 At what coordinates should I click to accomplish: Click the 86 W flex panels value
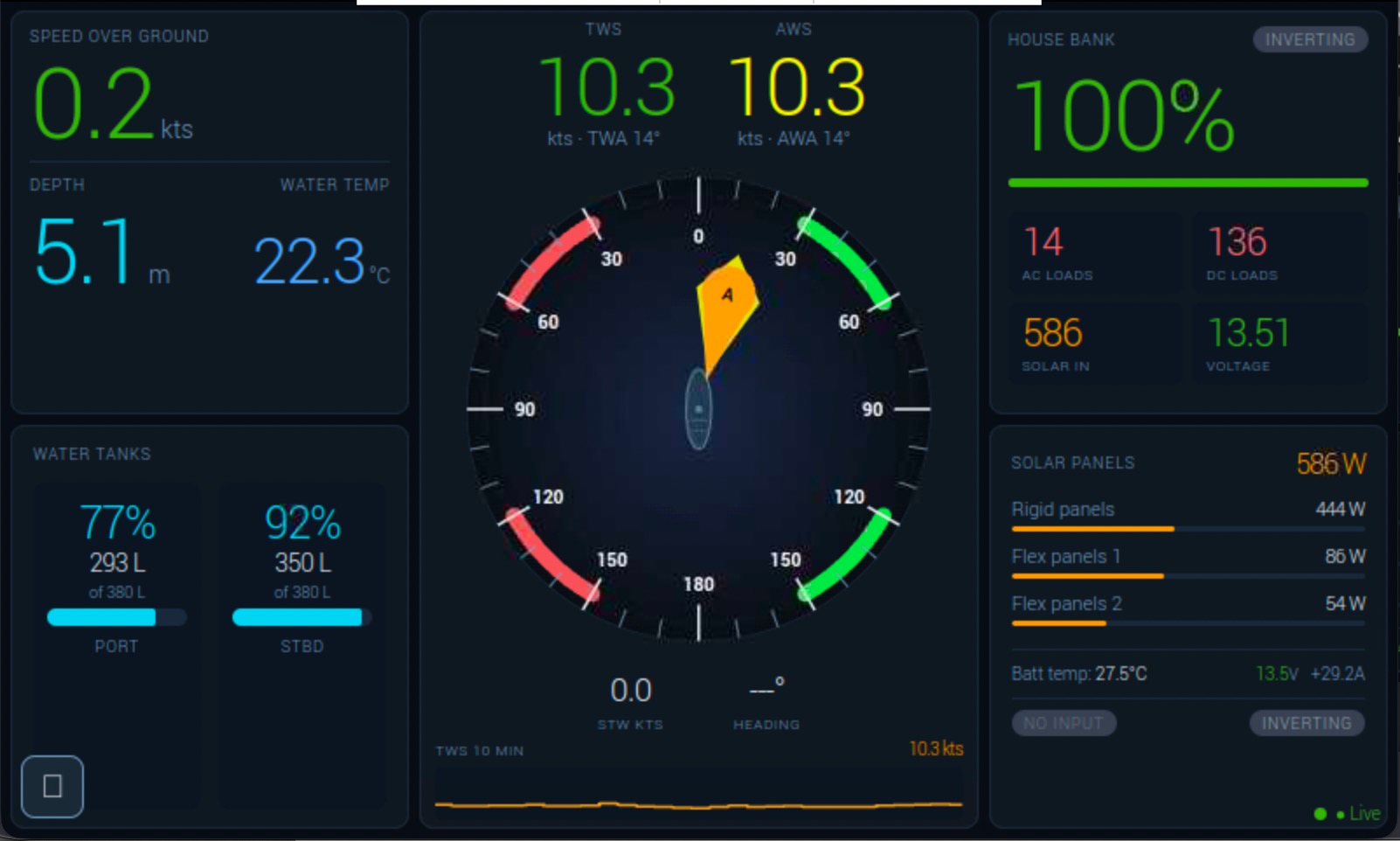pyautogui.click(x=1345, y=556)
